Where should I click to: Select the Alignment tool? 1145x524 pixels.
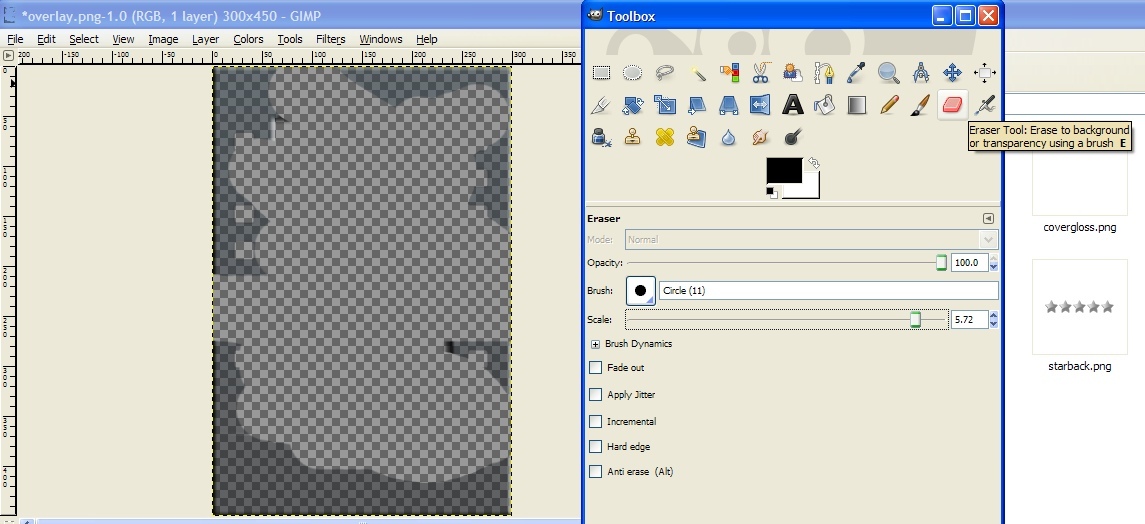984,72
